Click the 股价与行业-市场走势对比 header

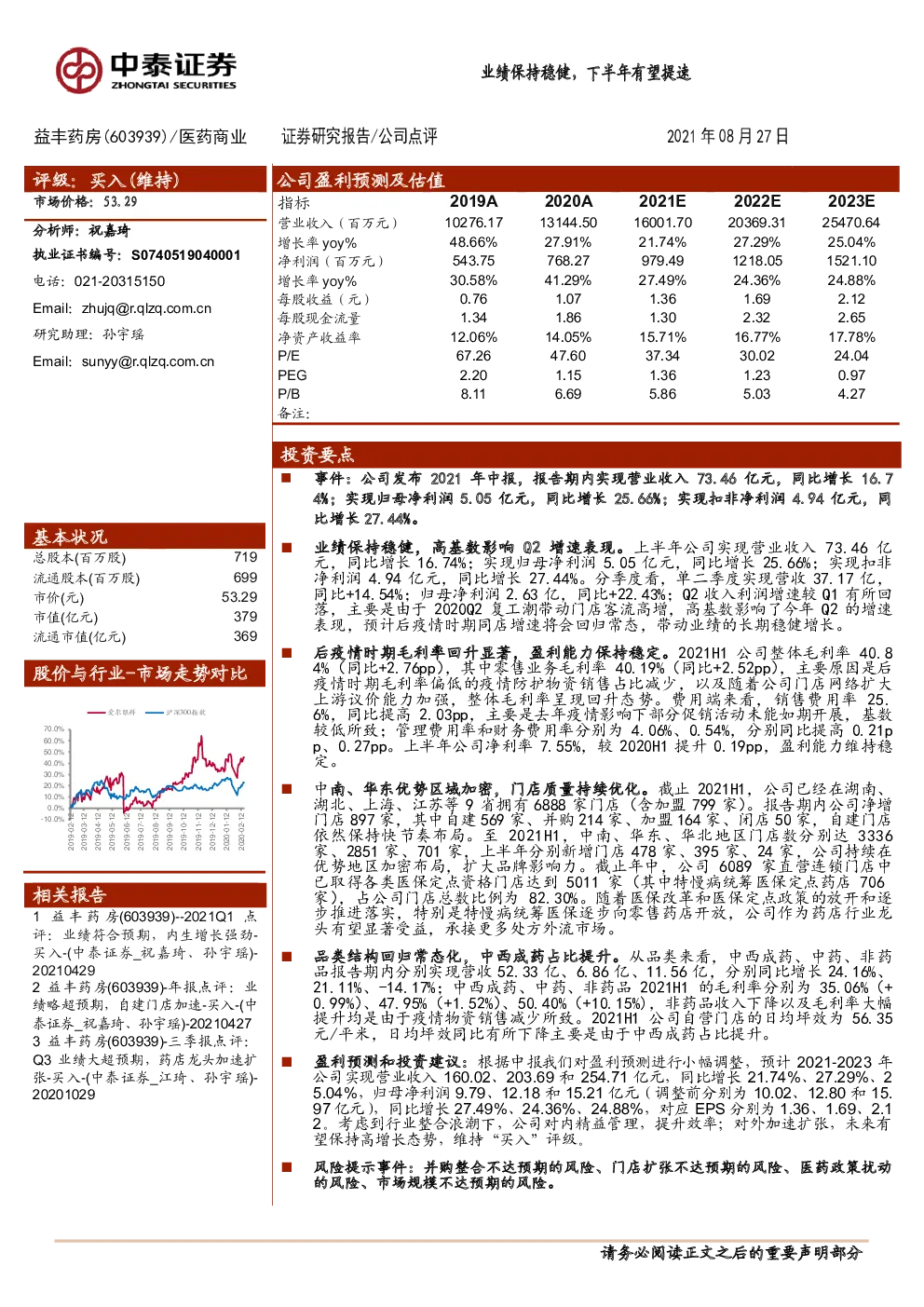(x=145, y=674)
